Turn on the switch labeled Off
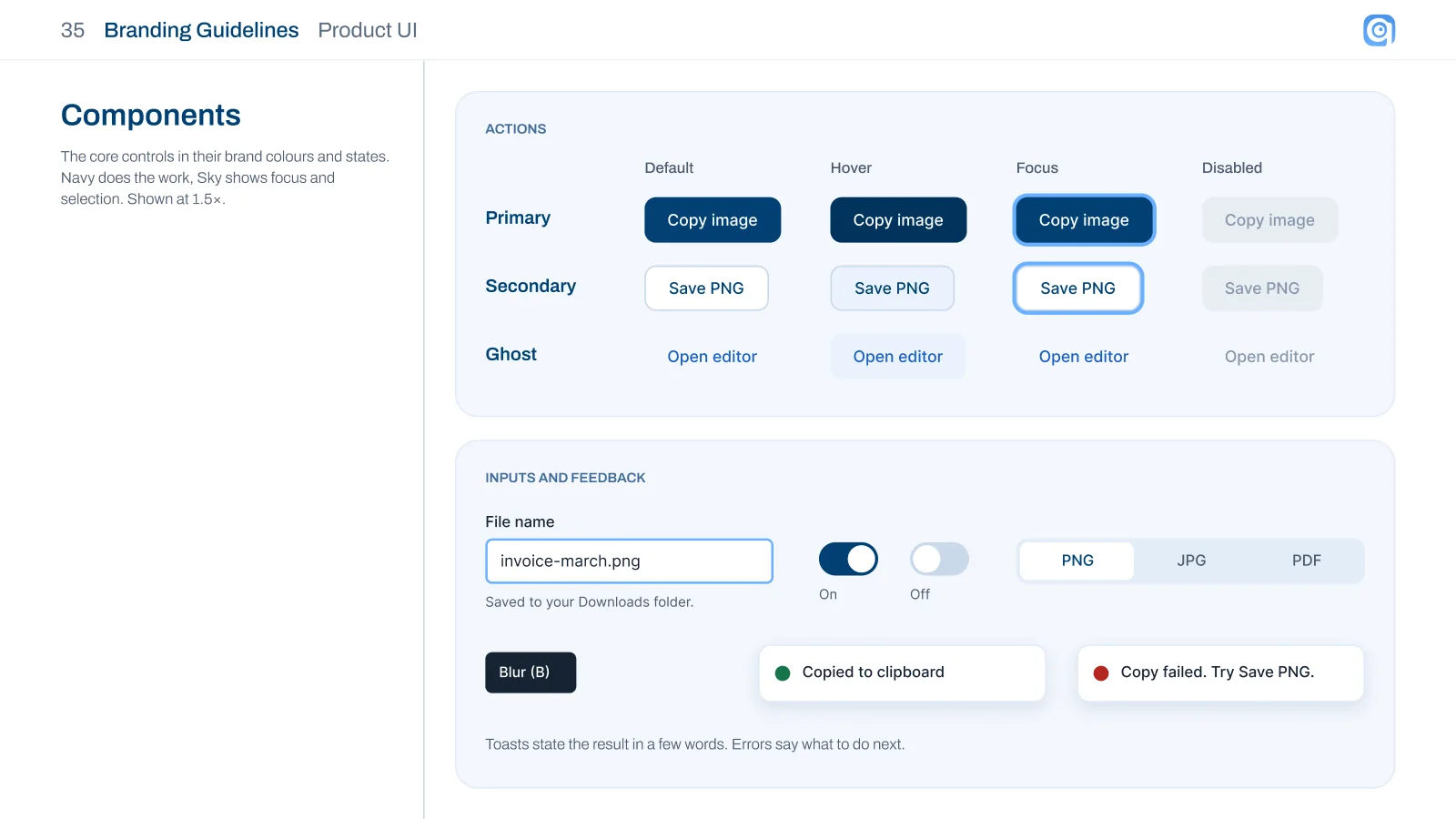The height and width of the screenshot is (819, 1456). pos(939,559)
